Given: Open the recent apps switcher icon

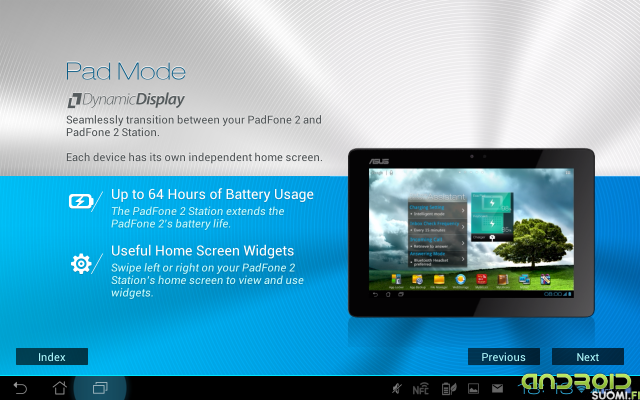Looking at the screenshot, I should pyautogui.click(x=100, y=388).
